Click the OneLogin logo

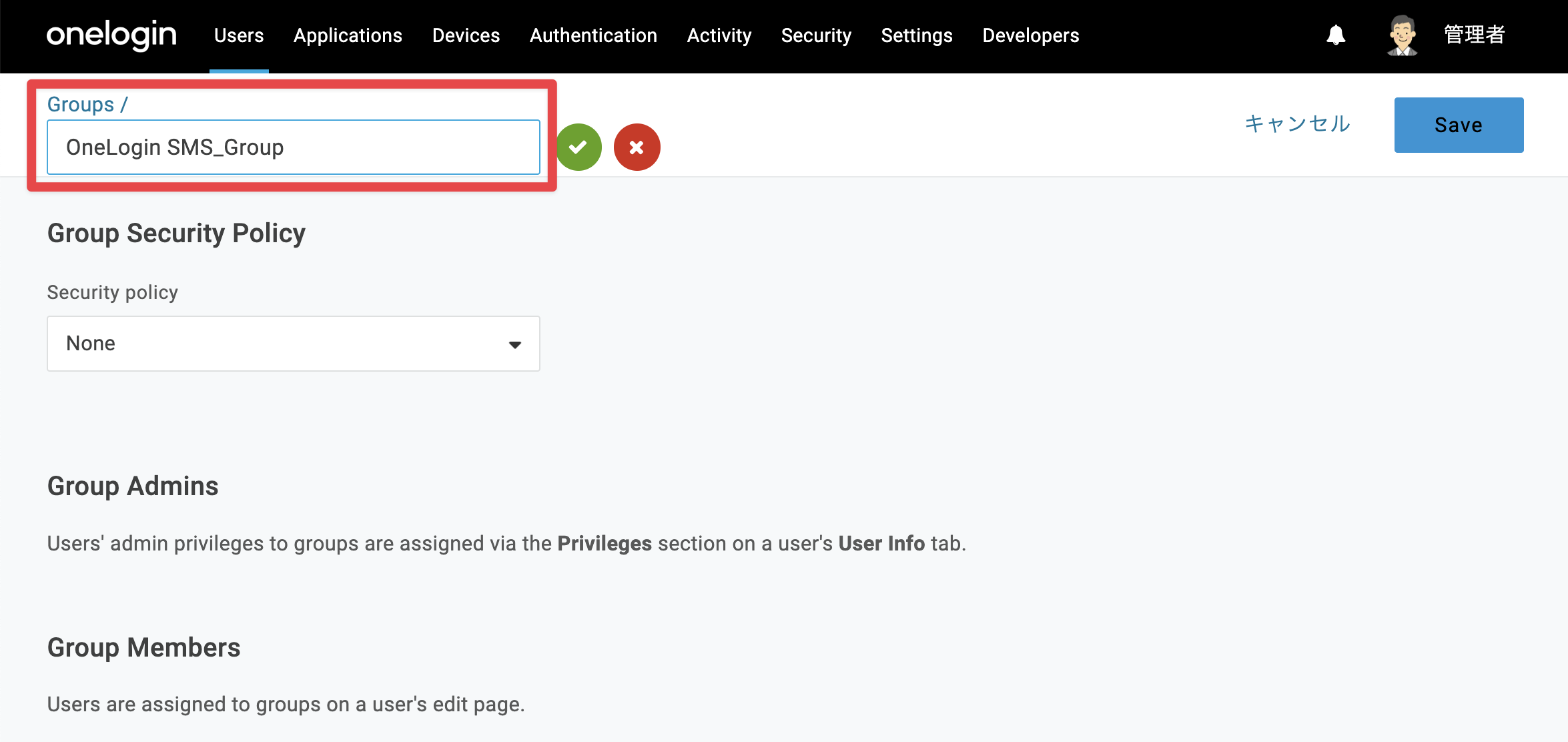(111, 35)
